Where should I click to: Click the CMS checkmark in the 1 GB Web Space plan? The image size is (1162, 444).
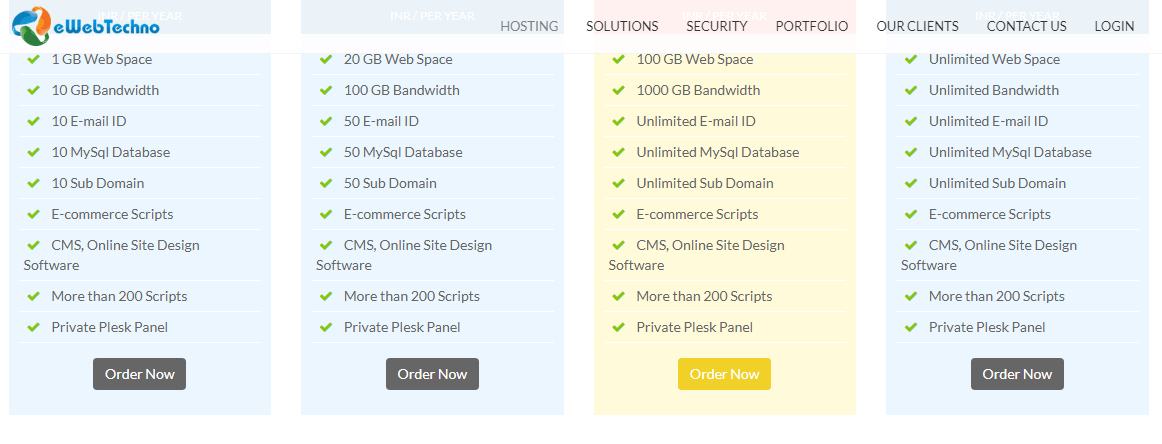[33, 245]
